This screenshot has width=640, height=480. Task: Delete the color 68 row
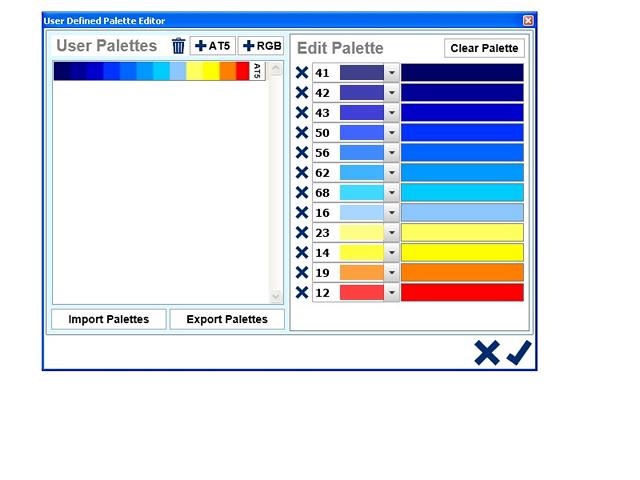[x=302, y=192]
